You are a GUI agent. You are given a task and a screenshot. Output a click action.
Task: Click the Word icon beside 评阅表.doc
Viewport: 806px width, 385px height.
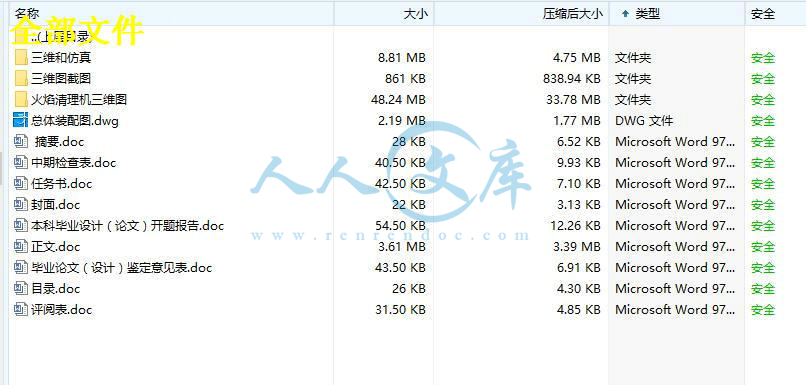click(21, 309)
